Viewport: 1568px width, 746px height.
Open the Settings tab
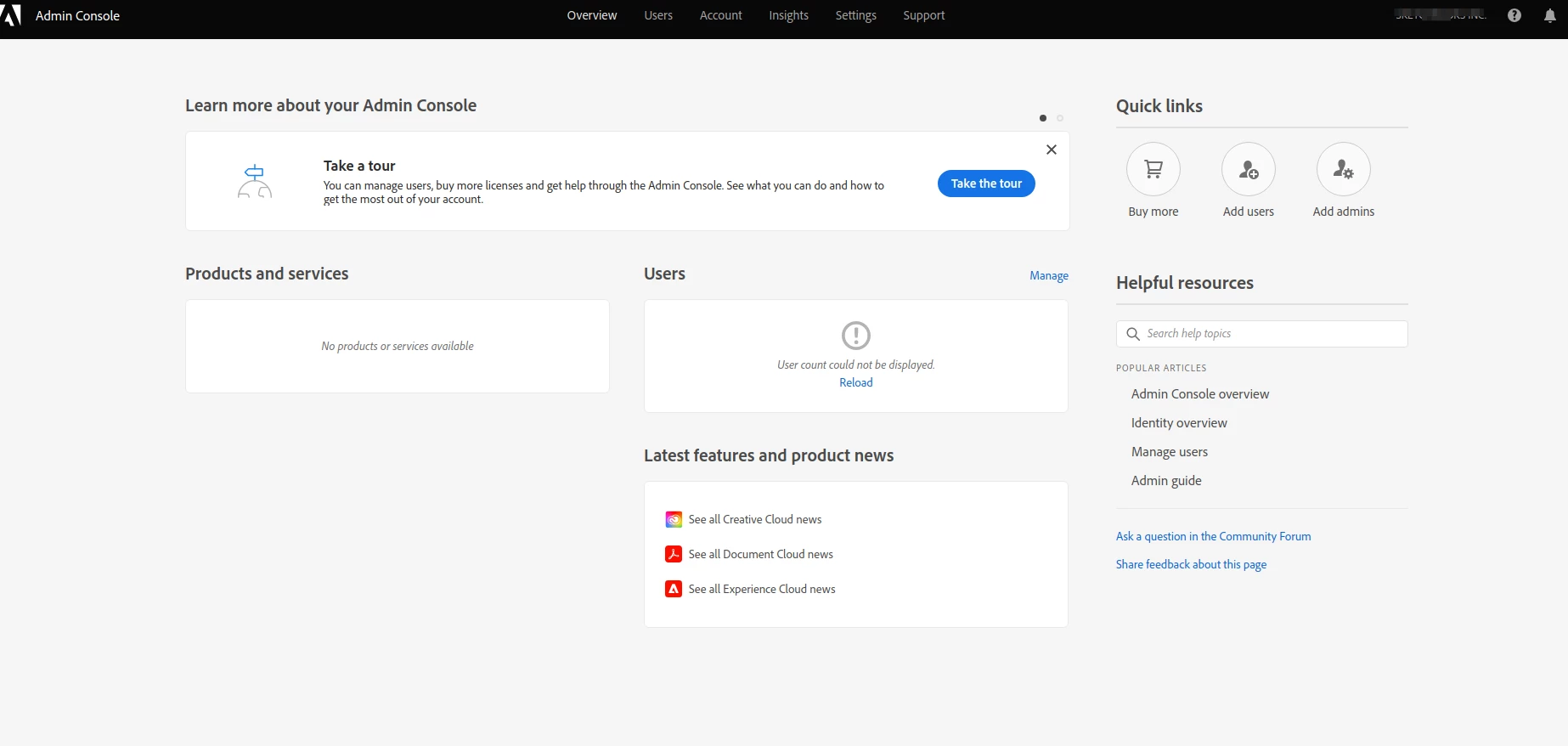pyautogui.click(x=855, y=15)
